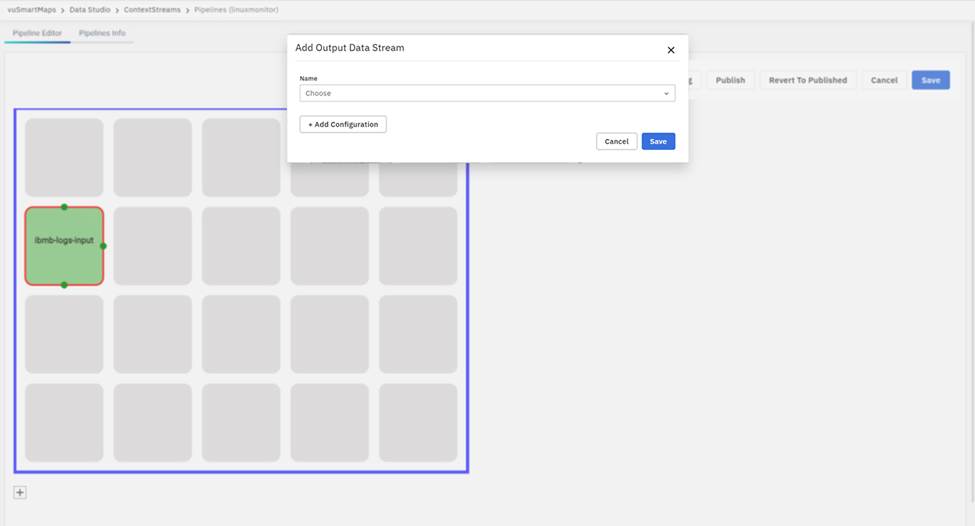This screenshot has width=975, height=526.
Task: Open ContextStreams breadcrumb link
Action: pos(152,9)
